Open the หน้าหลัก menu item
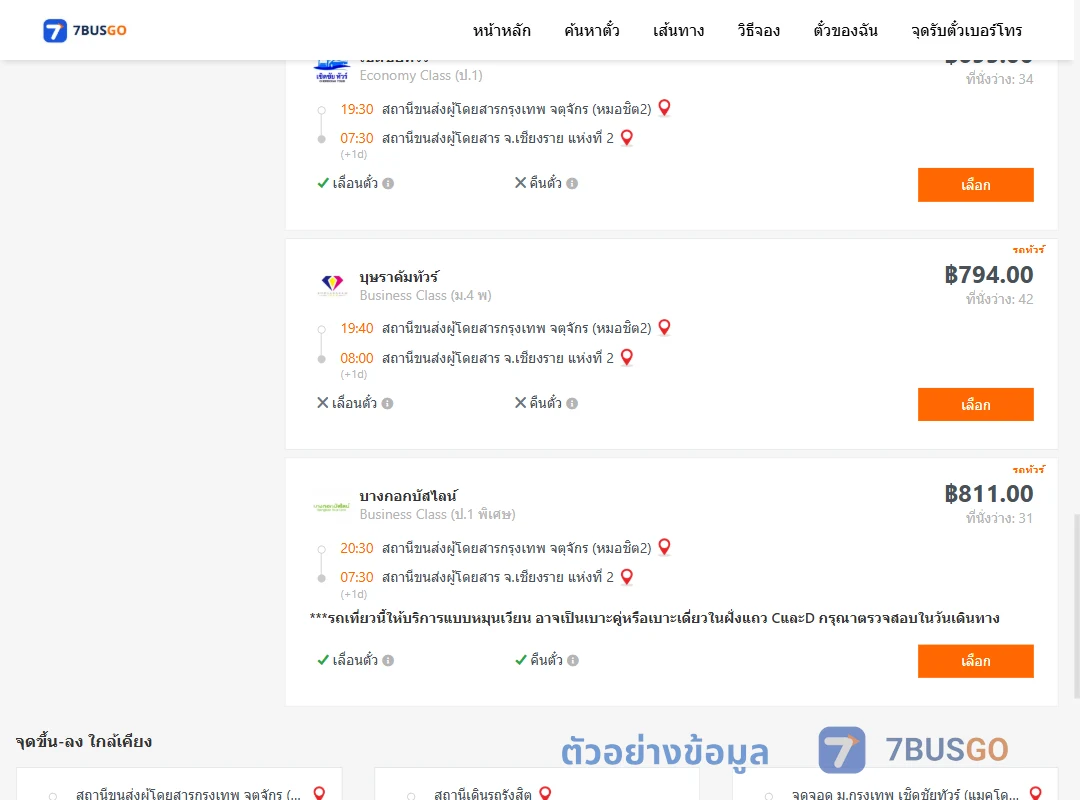 [501, 30]
